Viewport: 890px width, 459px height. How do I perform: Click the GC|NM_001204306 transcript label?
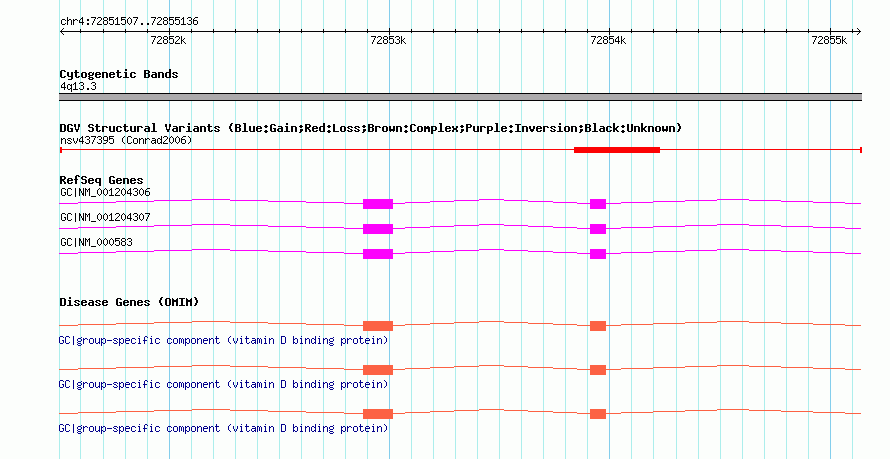pos(105,192)
